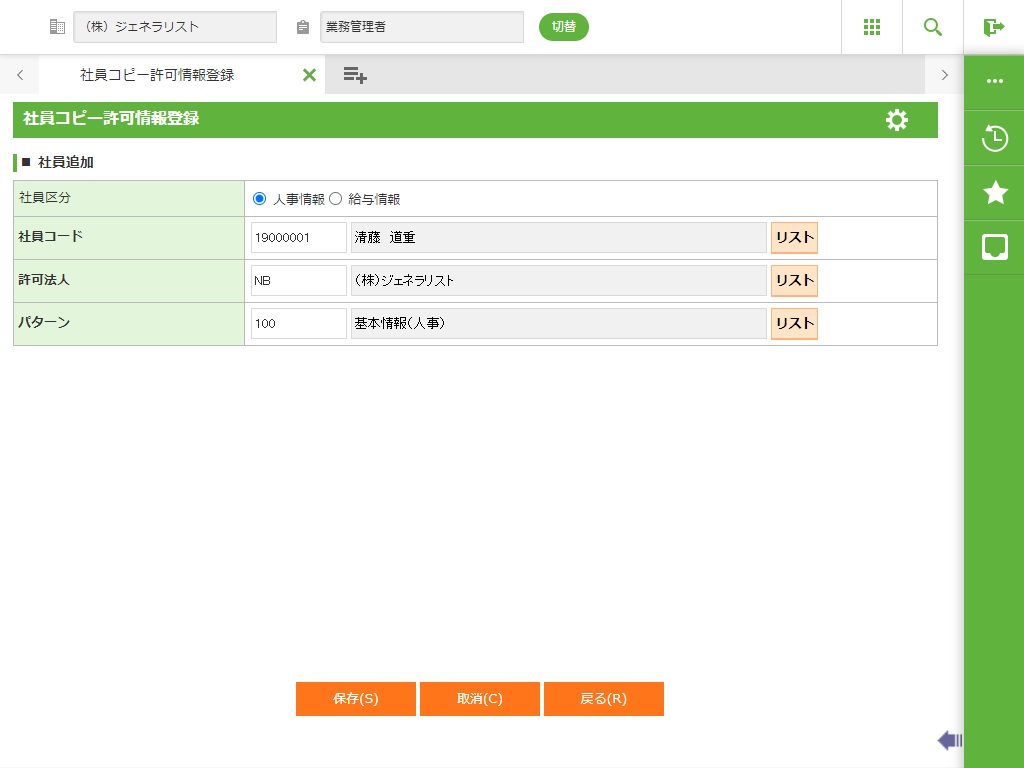Switch to the 社員コピー許可情報登録 tab
1024x768 pixels.
pos(157,75)
